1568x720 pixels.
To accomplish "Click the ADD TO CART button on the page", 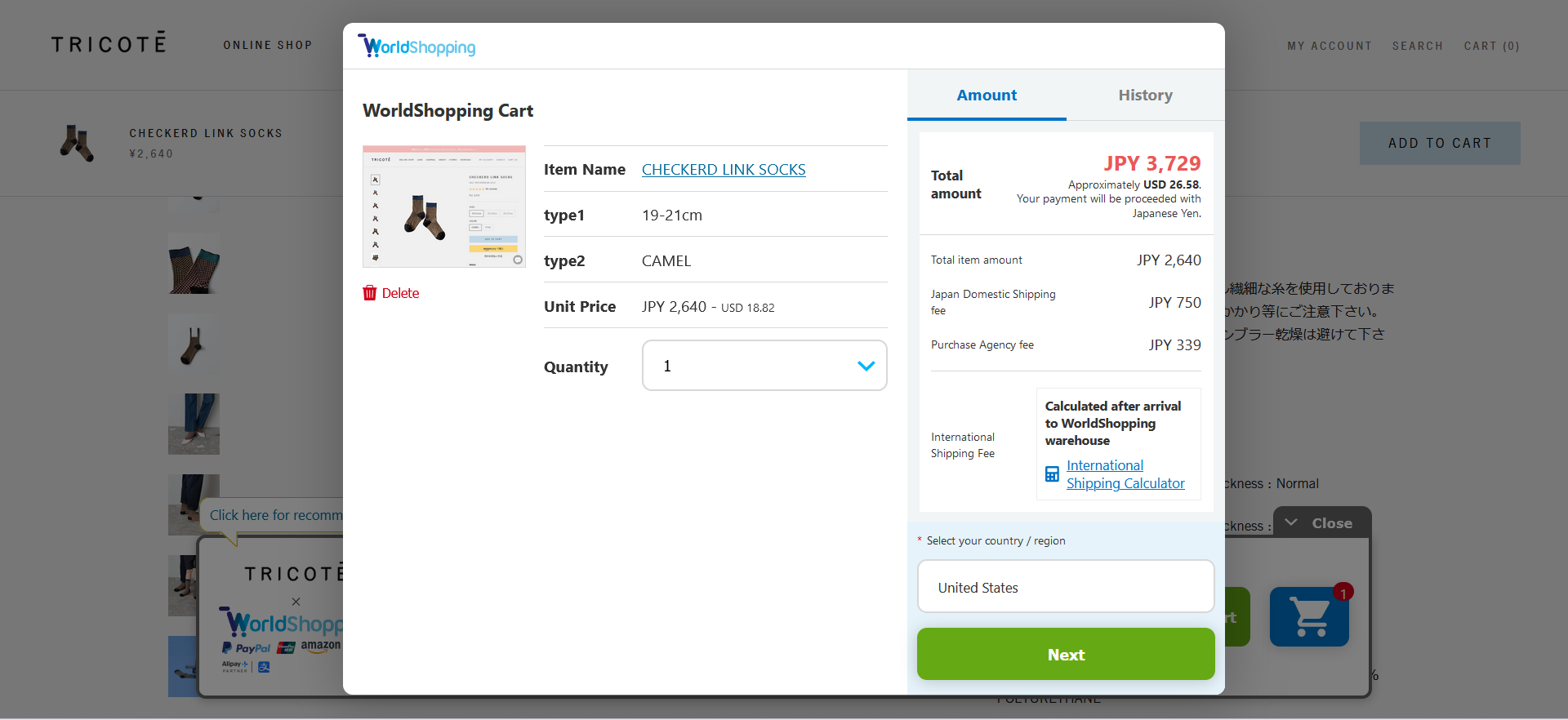I will click(1440, 143).
